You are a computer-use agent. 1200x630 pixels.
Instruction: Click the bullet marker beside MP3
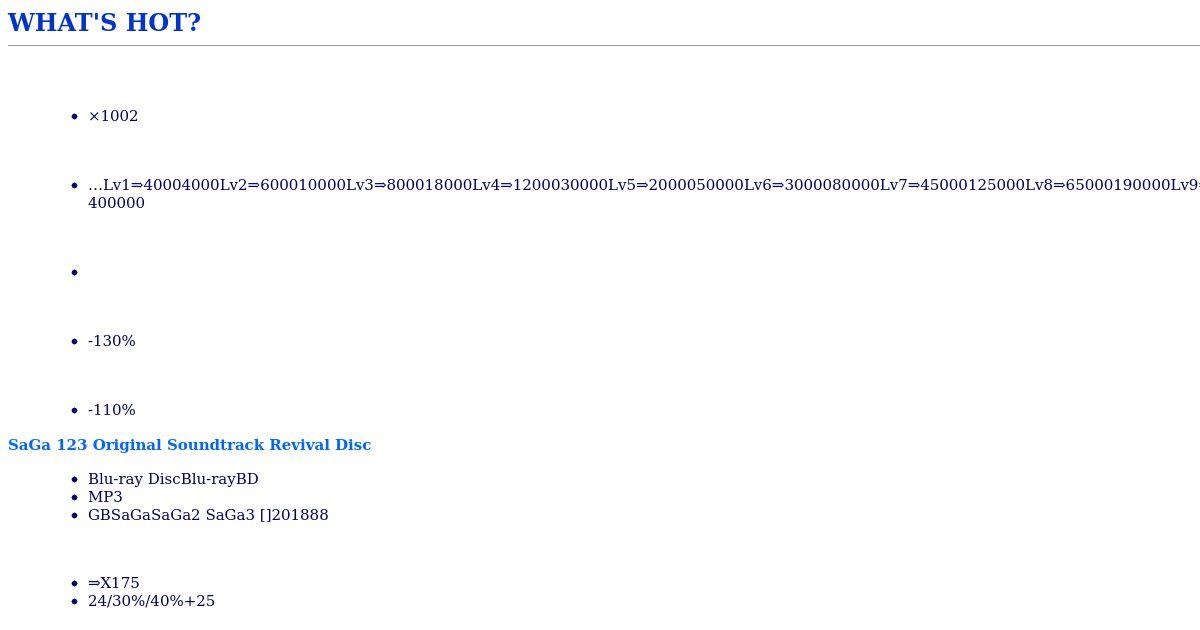pyautogui.click(x=75, y=498)
